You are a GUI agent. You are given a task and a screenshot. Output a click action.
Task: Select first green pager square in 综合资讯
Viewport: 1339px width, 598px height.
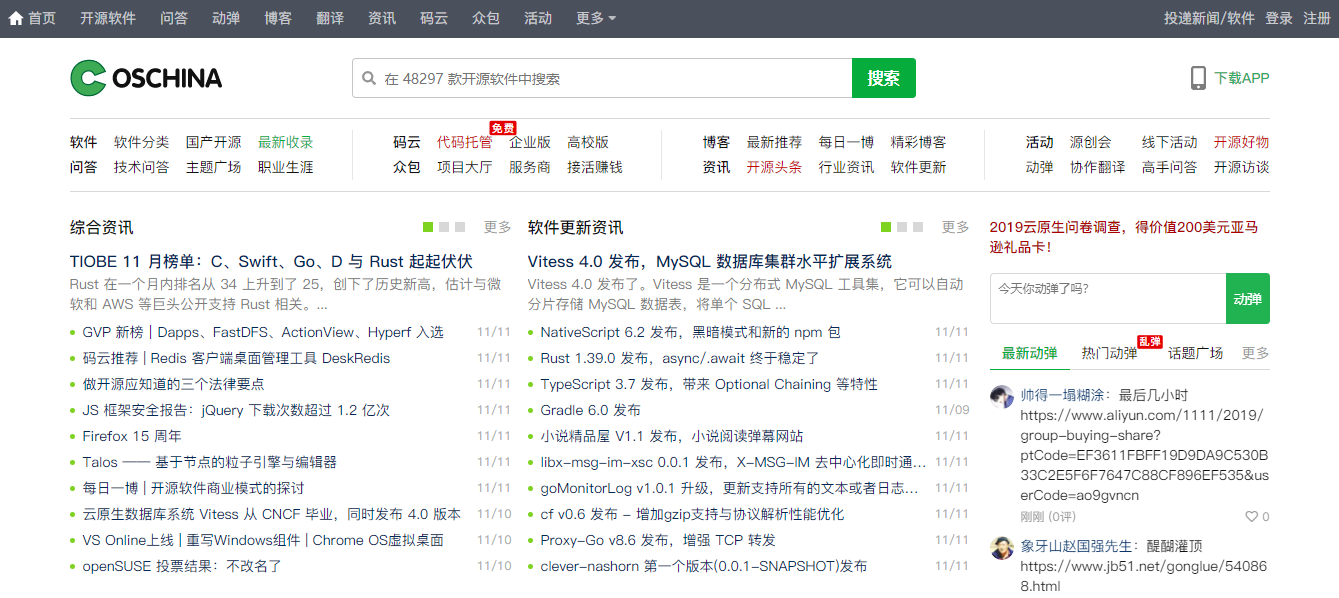pos(428,227)
